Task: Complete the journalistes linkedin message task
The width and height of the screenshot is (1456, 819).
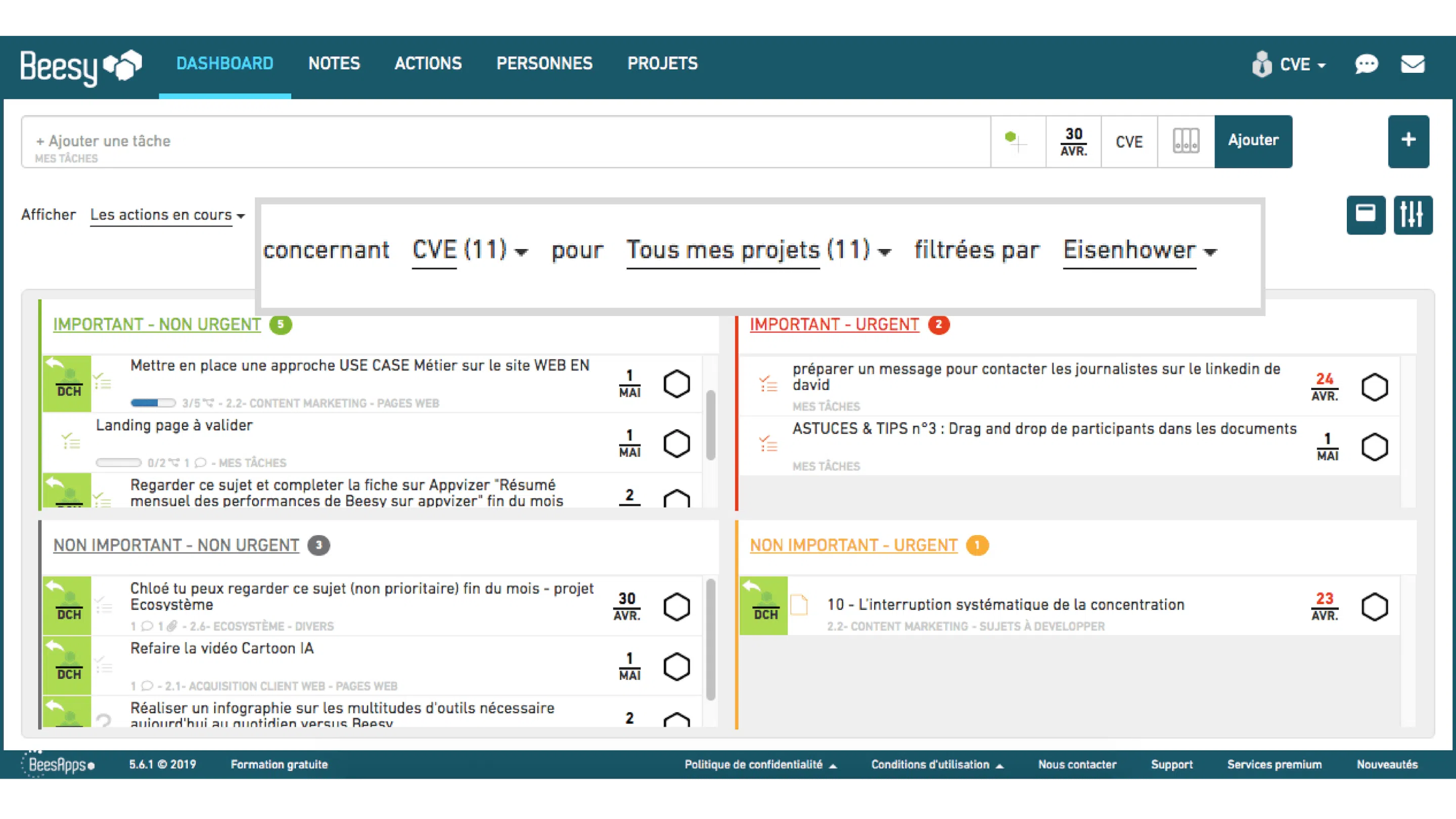Action: pos(1374,388)
